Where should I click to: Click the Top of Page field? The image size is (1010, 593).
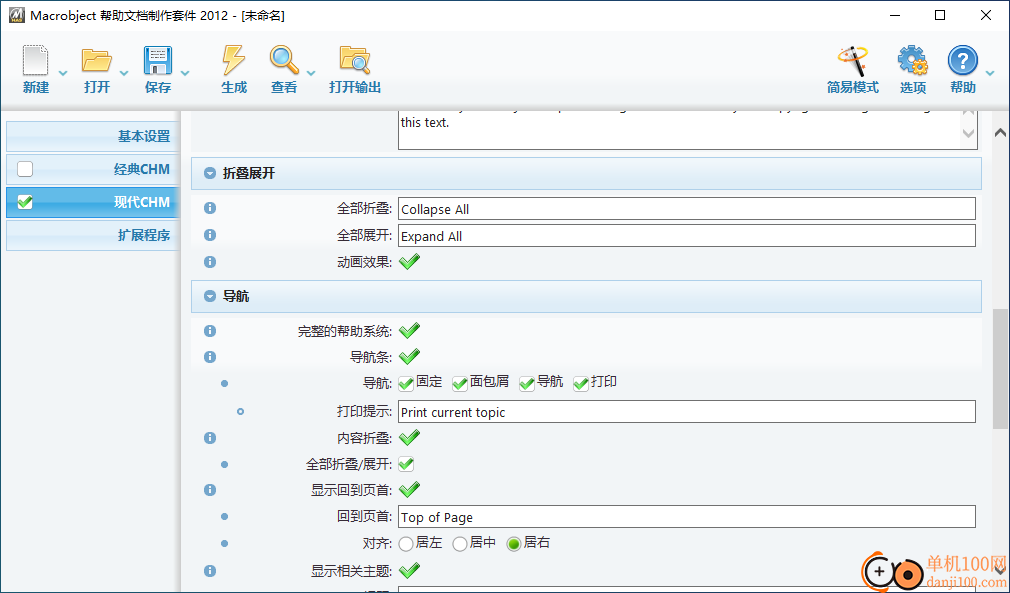pos(687,516)
